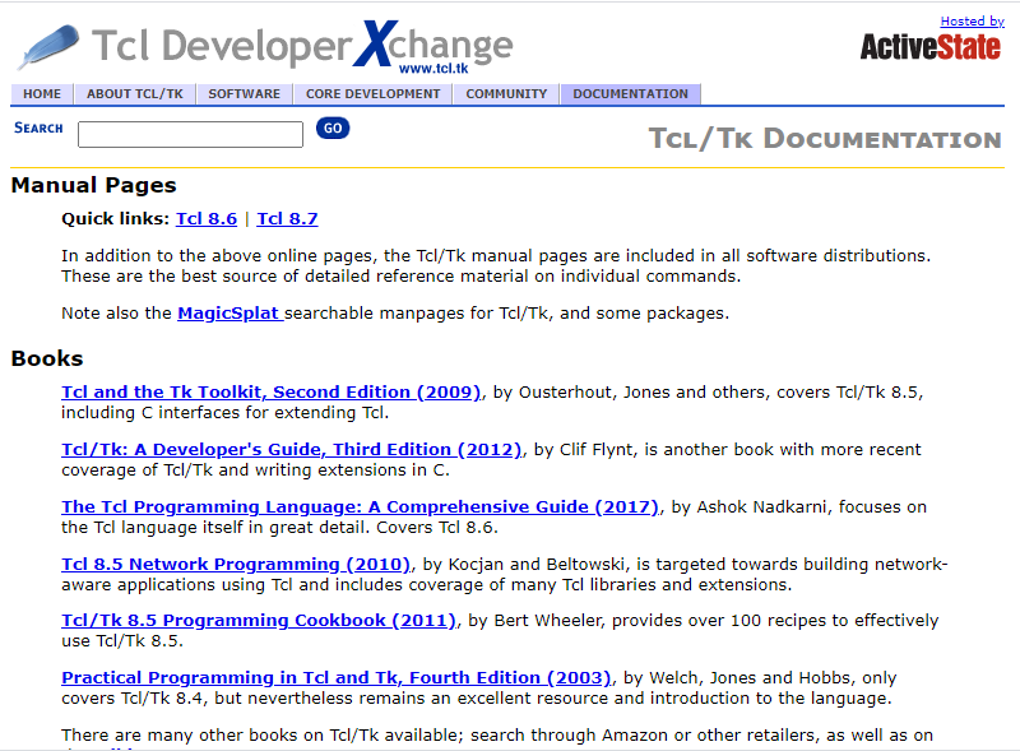1020x751 pixels.
Task: Select the DOCUMENTATION tab
Action: click(x=630, y=93)
